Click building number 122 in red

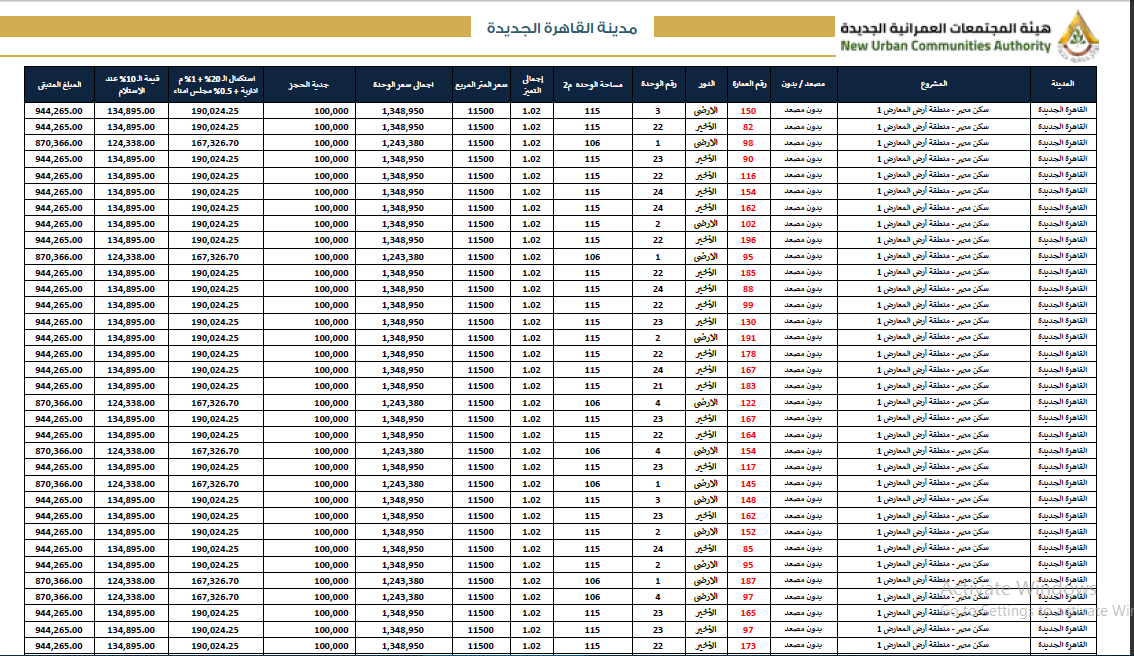click(748, 403)
